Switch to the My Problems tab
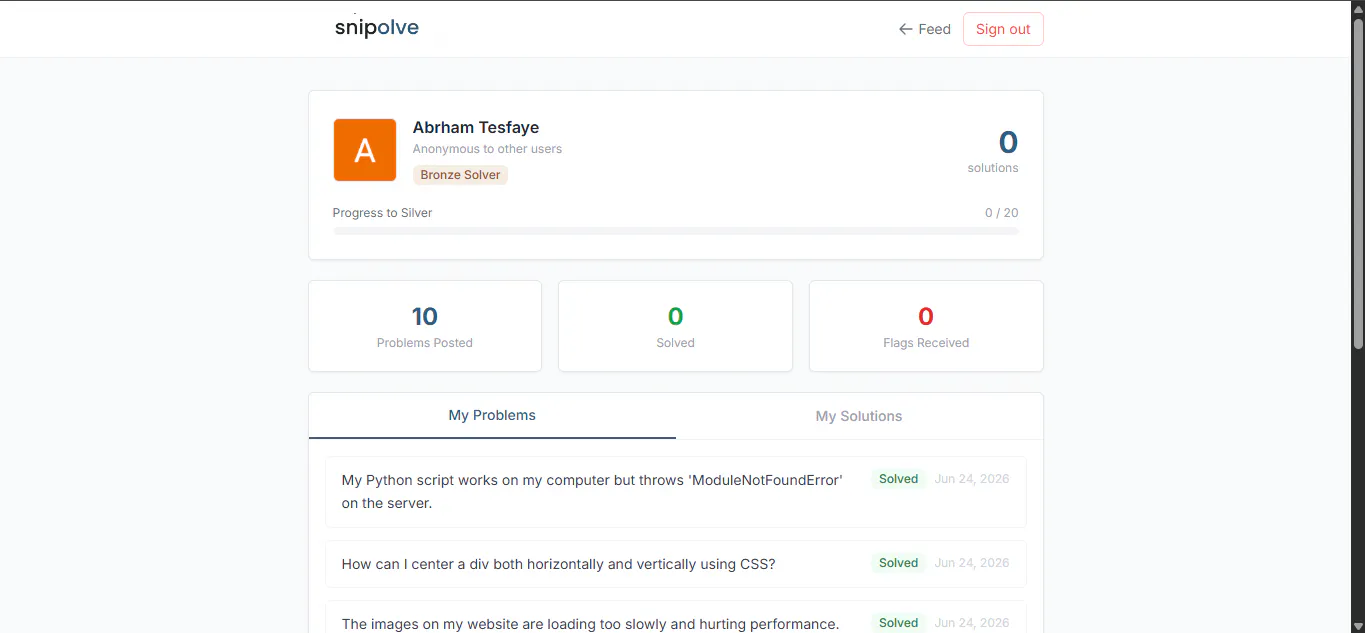 [492, 415]
